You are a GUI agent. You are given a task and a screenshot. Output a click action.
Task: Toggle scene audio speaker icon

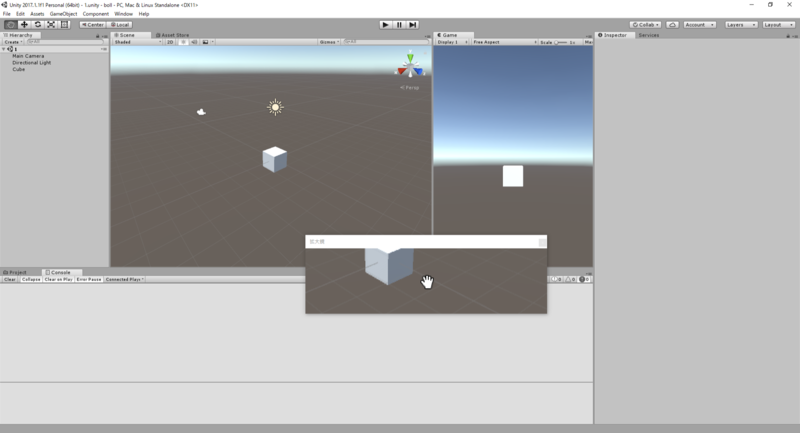click(x=194, y=42)
